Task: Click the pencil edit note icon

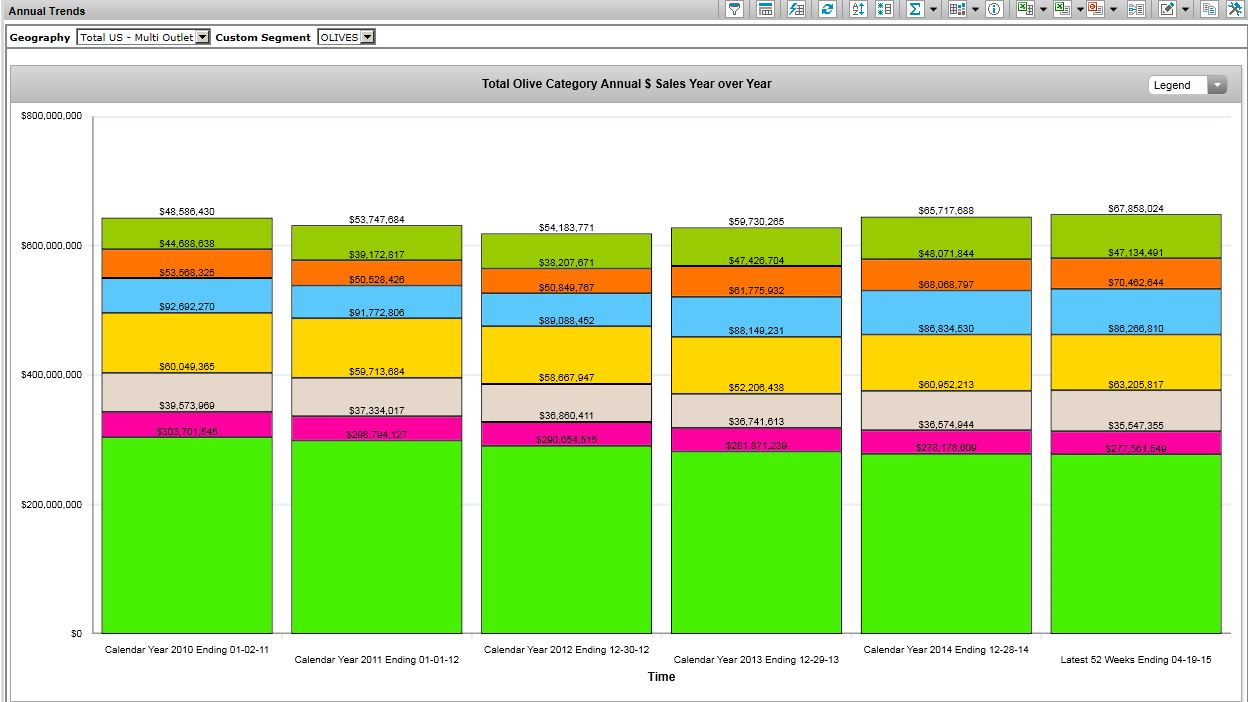Action: pos(1166,9)
